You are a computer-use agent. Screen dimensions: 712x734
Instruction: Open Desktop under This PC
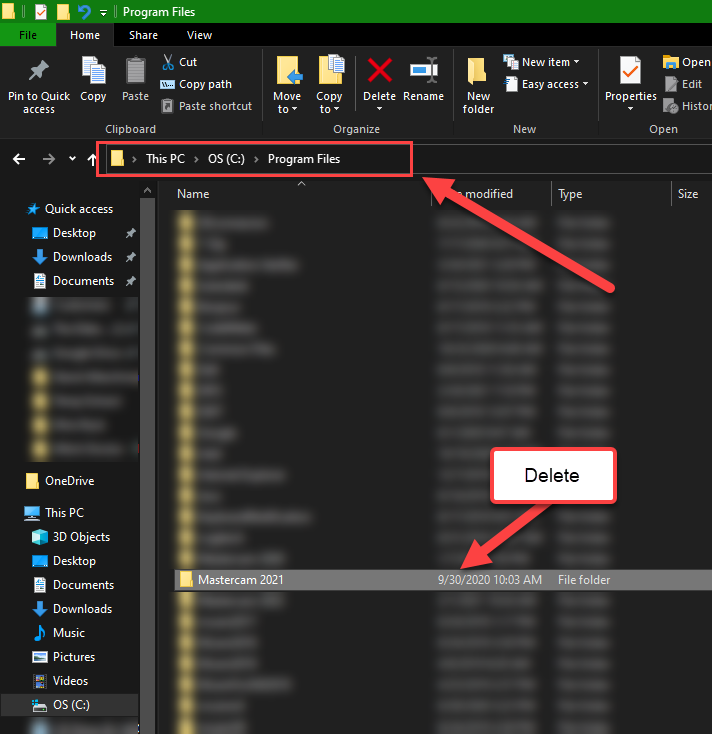pyautogui.click(x=64, y=561)
